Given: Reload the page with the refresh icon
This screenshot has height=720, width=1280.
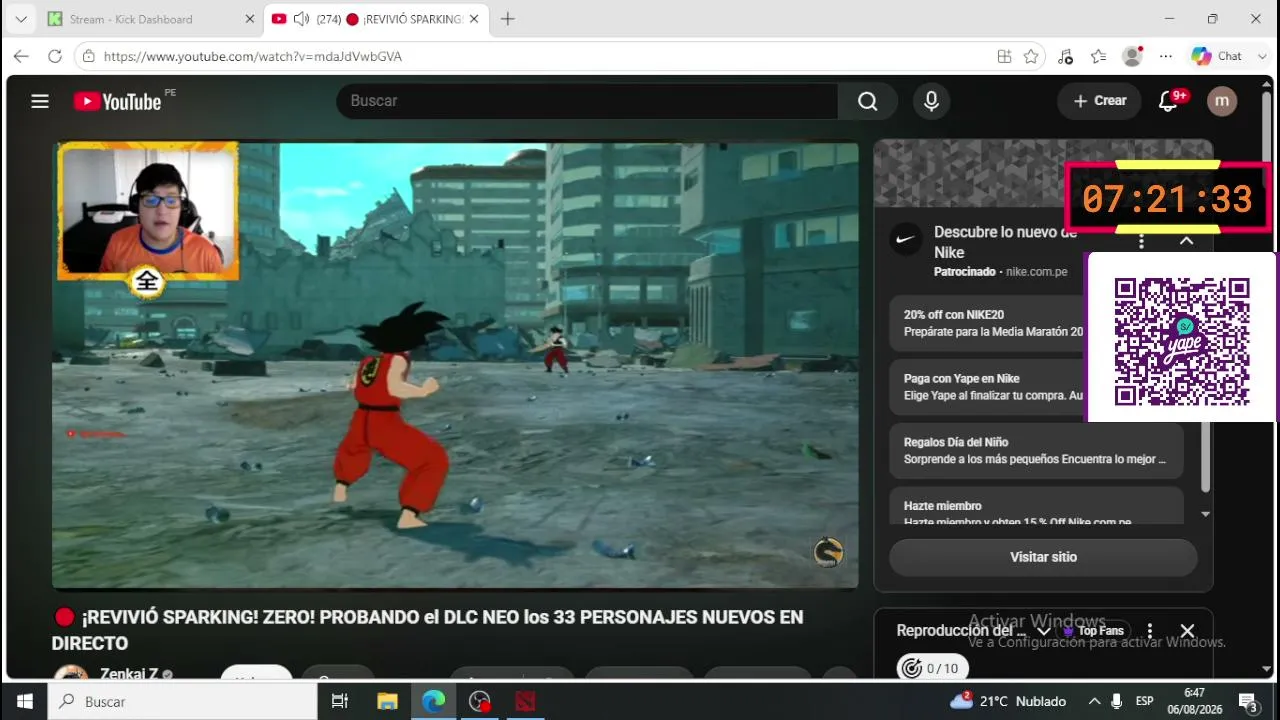Looking at the screenshot, I should [x=55, y=56].
